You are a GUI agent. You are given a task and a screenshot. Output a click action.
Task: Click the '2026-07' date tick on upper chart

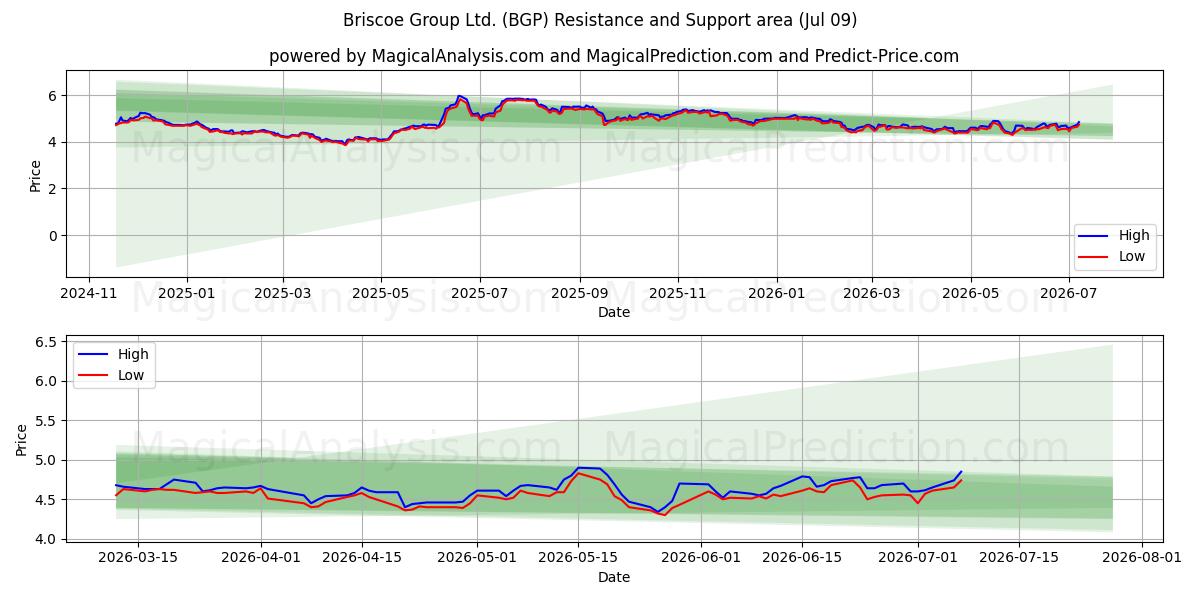click(x=1068, y=293)
